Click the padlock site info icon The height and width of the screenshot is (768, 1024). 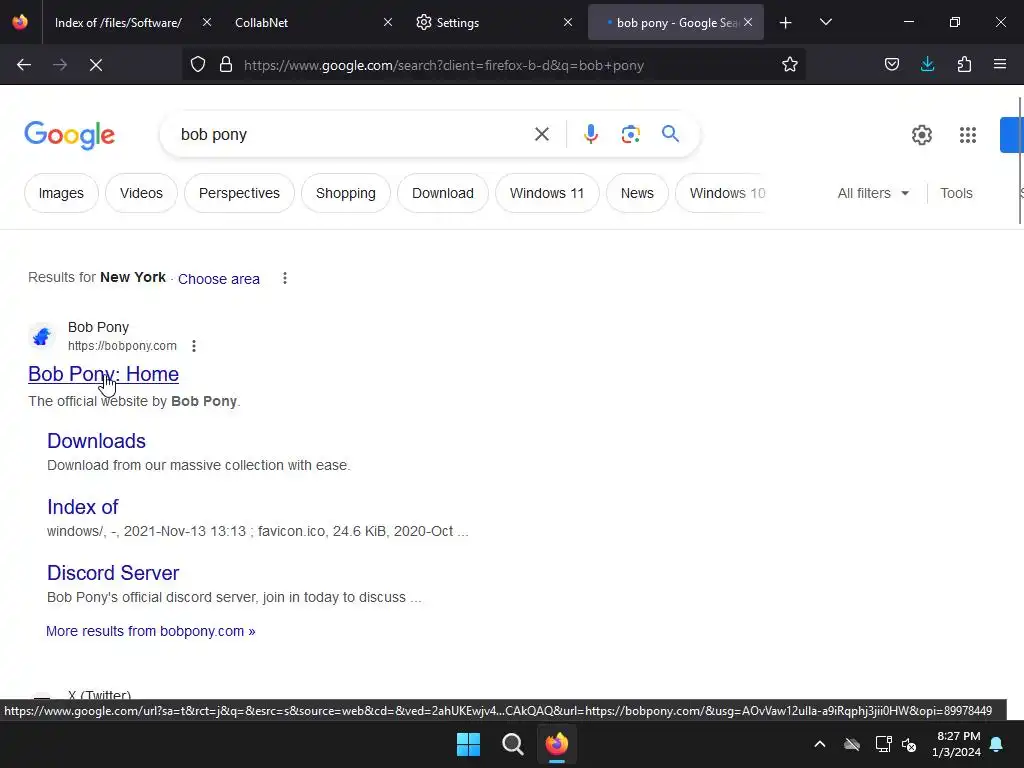(x=226, y=65)
